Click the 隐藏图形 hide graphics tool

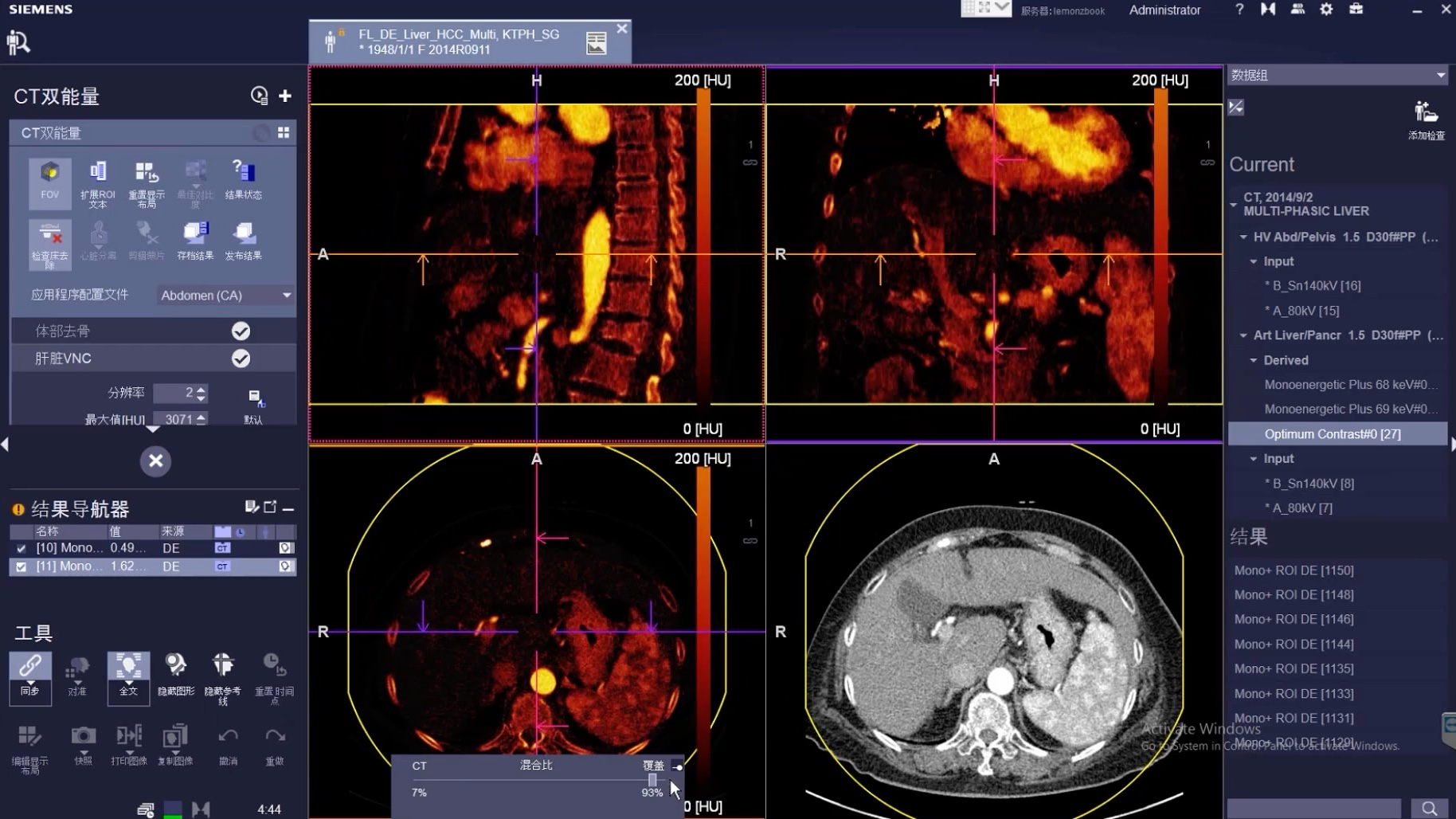(176, 676)
